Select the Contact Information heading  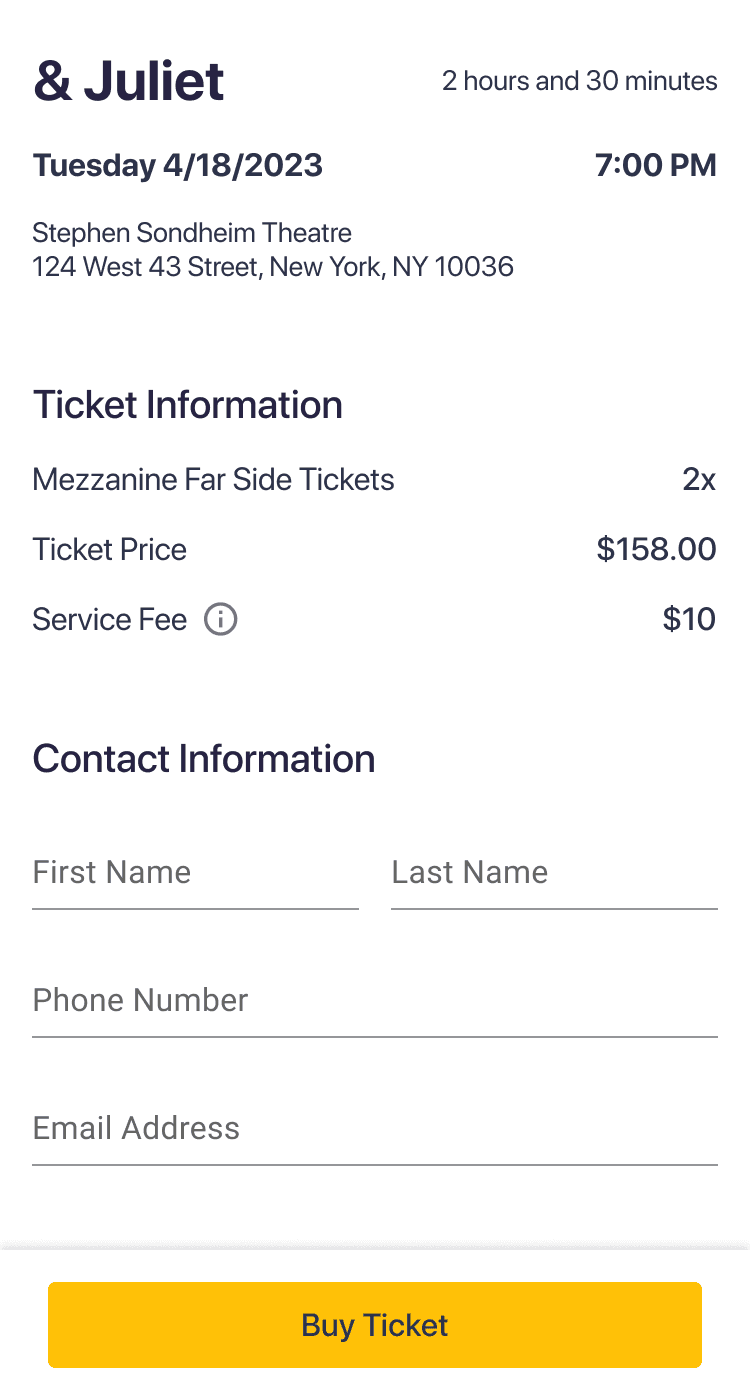click(204, 759)
